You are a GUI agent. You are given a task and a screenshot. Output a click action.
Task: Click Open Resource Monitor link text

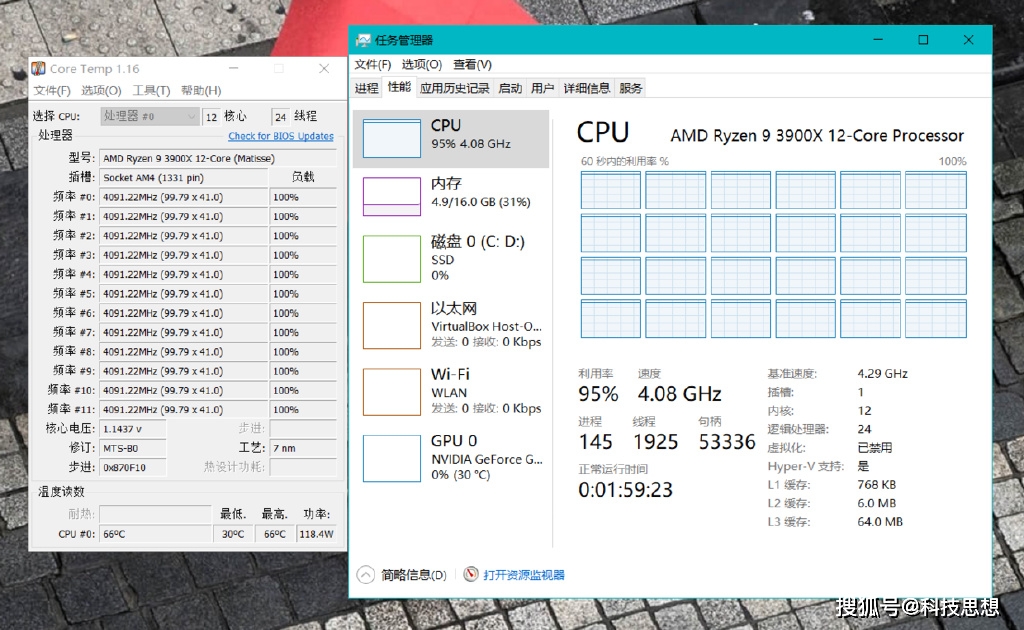[x=524, y=575]
